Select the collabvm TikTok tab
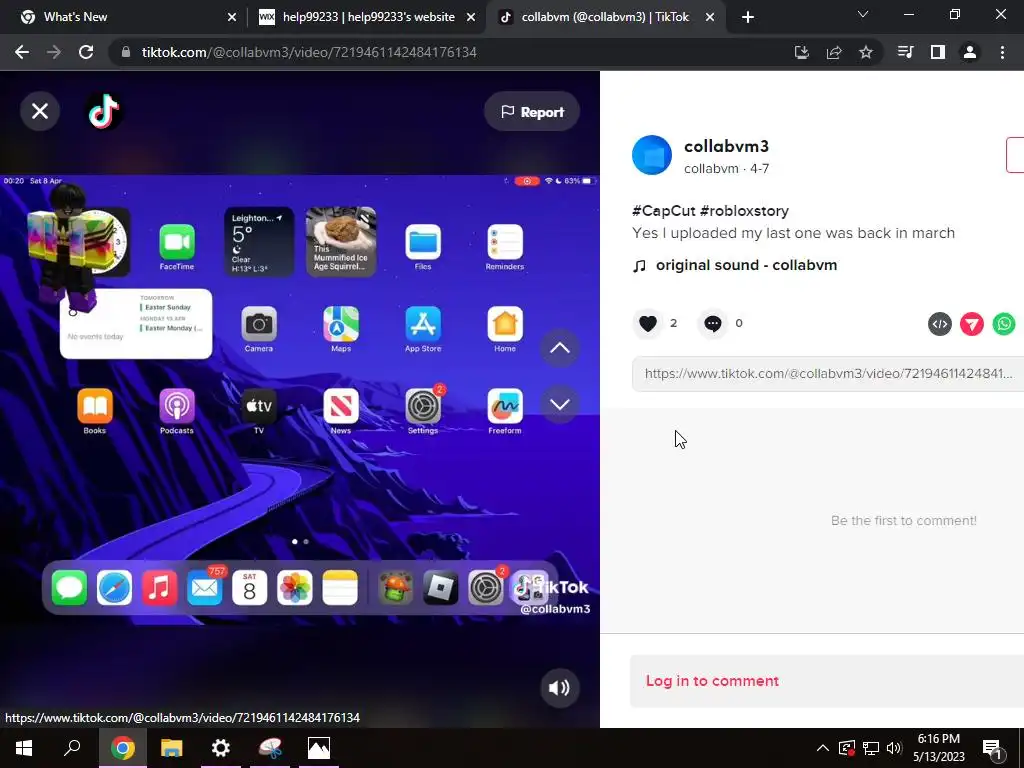The image size is (1024, 768). (604, 17)
